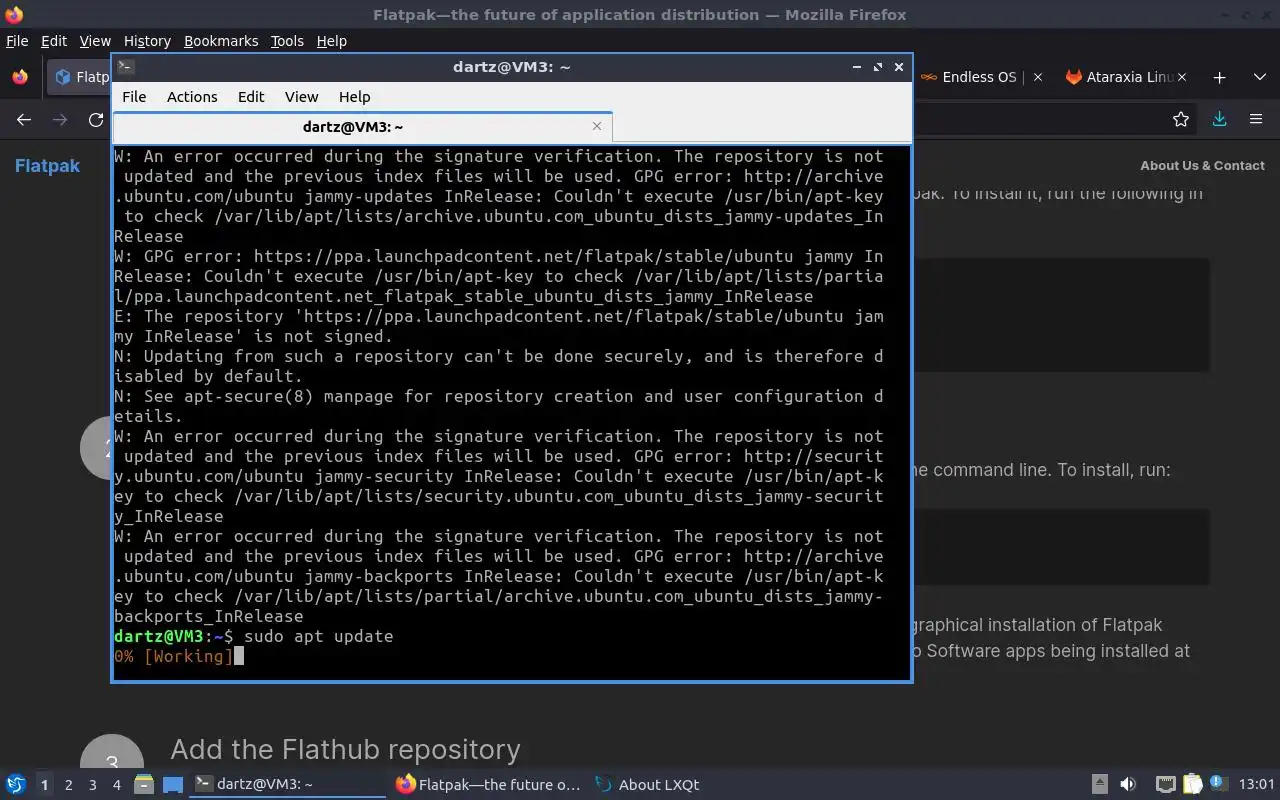Open Firefox History menu
Screen dimensions: 1280x800
pyautogui.click(x=147, y=41)
